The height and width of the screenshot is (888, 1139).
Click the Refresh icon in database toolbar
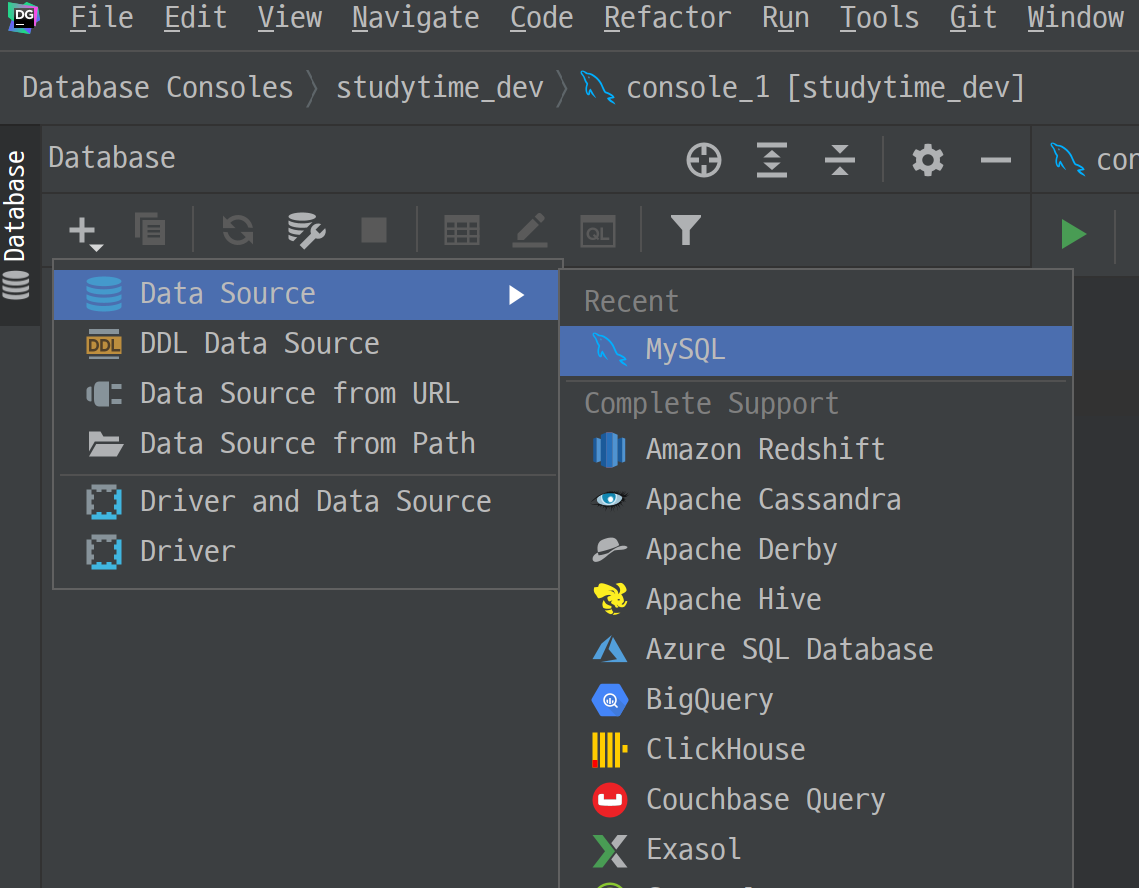tap(238, 231)
